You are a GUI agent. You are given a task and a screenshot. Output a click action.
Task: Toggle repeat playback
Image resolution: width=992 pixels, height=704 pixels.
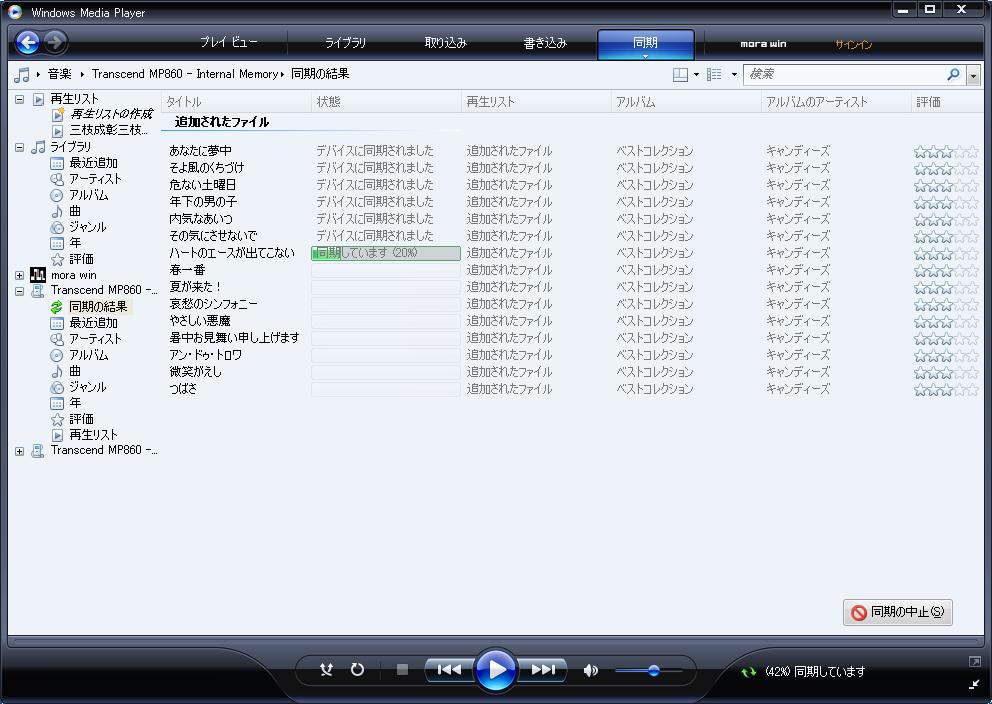click(357, 669)
